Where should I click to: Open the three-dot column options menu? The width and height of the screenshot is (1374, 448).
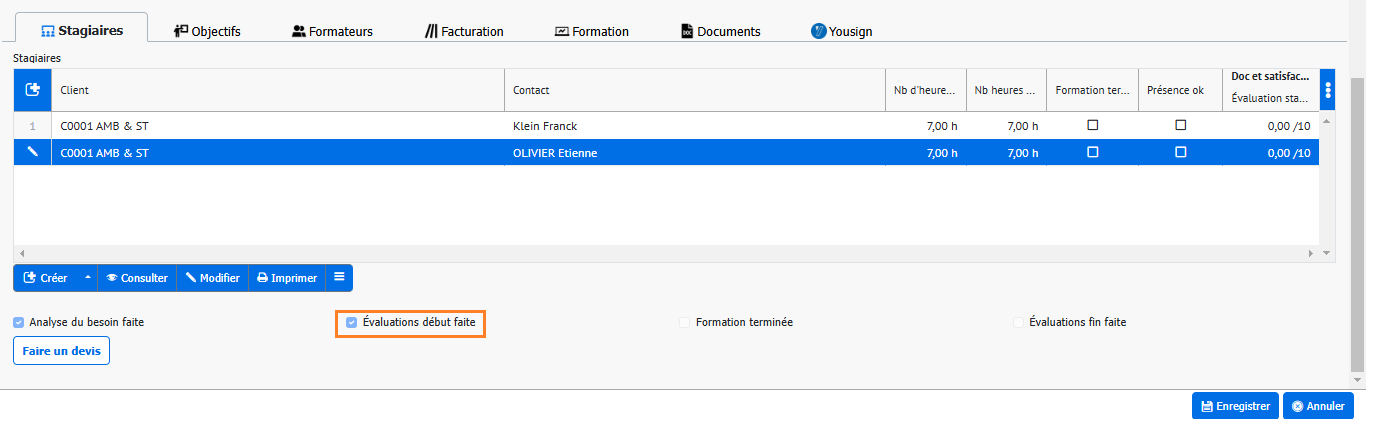[1327, 90]
